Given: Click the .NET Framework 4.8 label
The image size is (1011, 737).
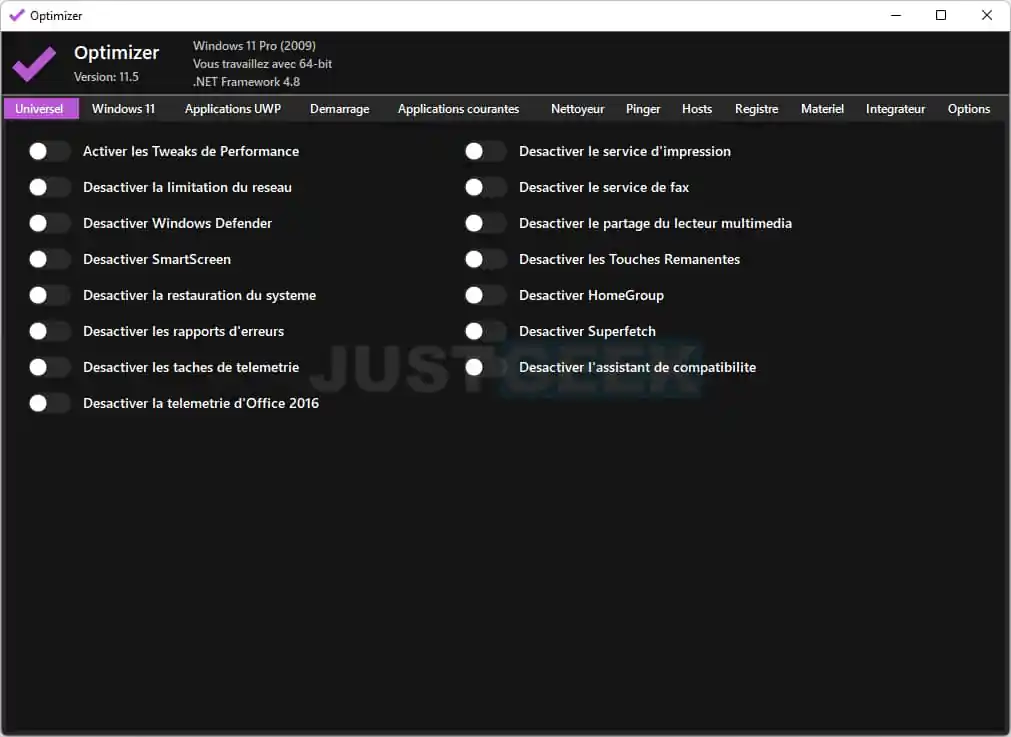Looking at the screenshot, I should pos(246,82).
